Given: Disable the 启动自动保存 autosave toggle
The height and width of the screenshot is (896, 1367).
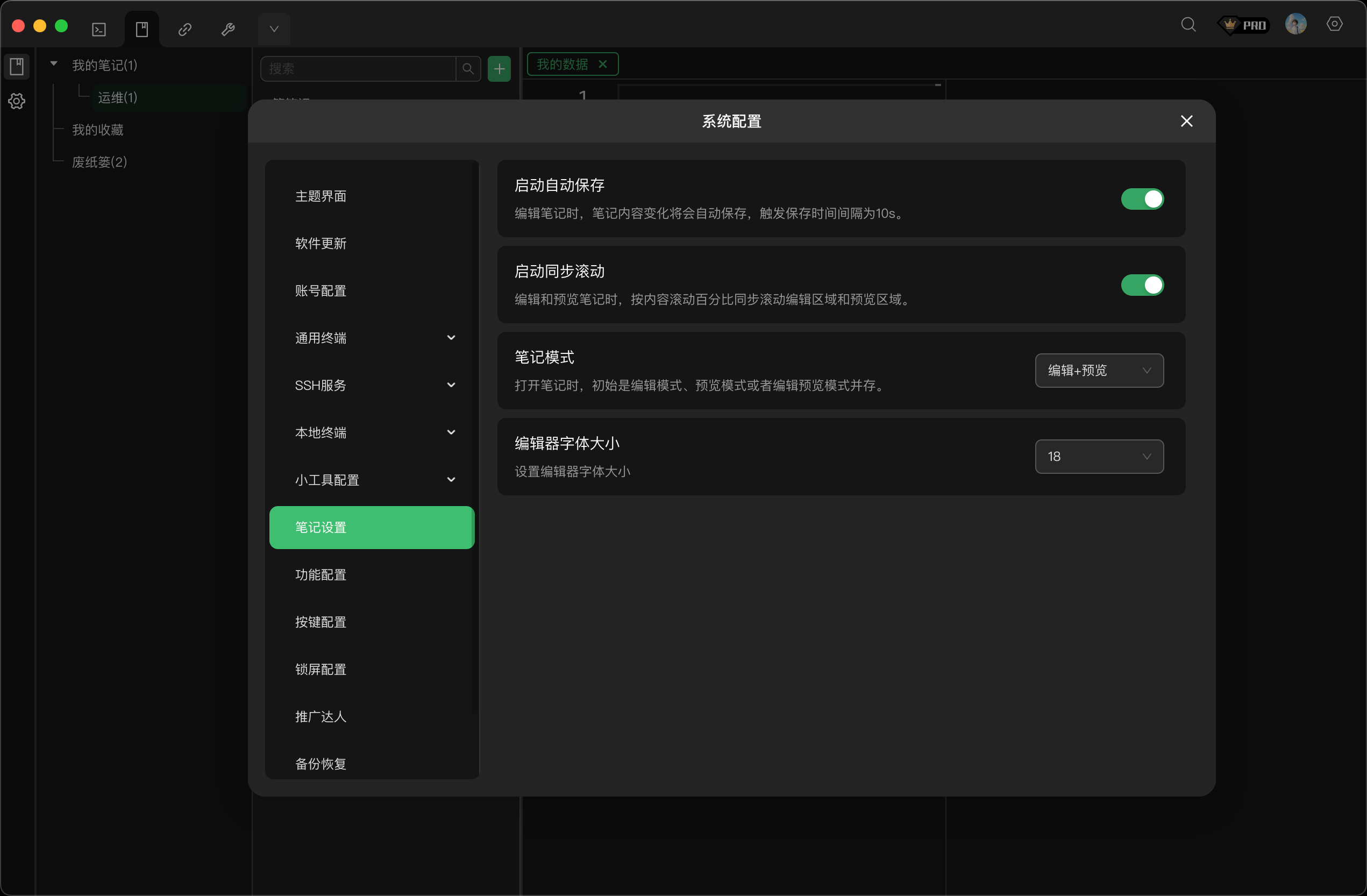Looking at the screenshot, I should click(1142, 199).
